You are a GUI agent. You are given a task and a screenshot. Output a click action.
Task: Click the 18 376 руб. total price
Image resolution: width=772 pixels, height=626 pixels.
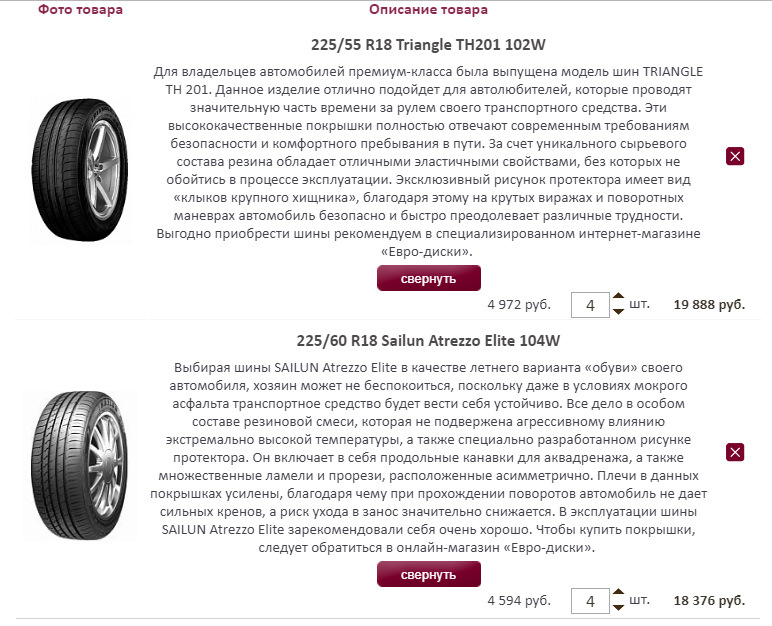709,600
